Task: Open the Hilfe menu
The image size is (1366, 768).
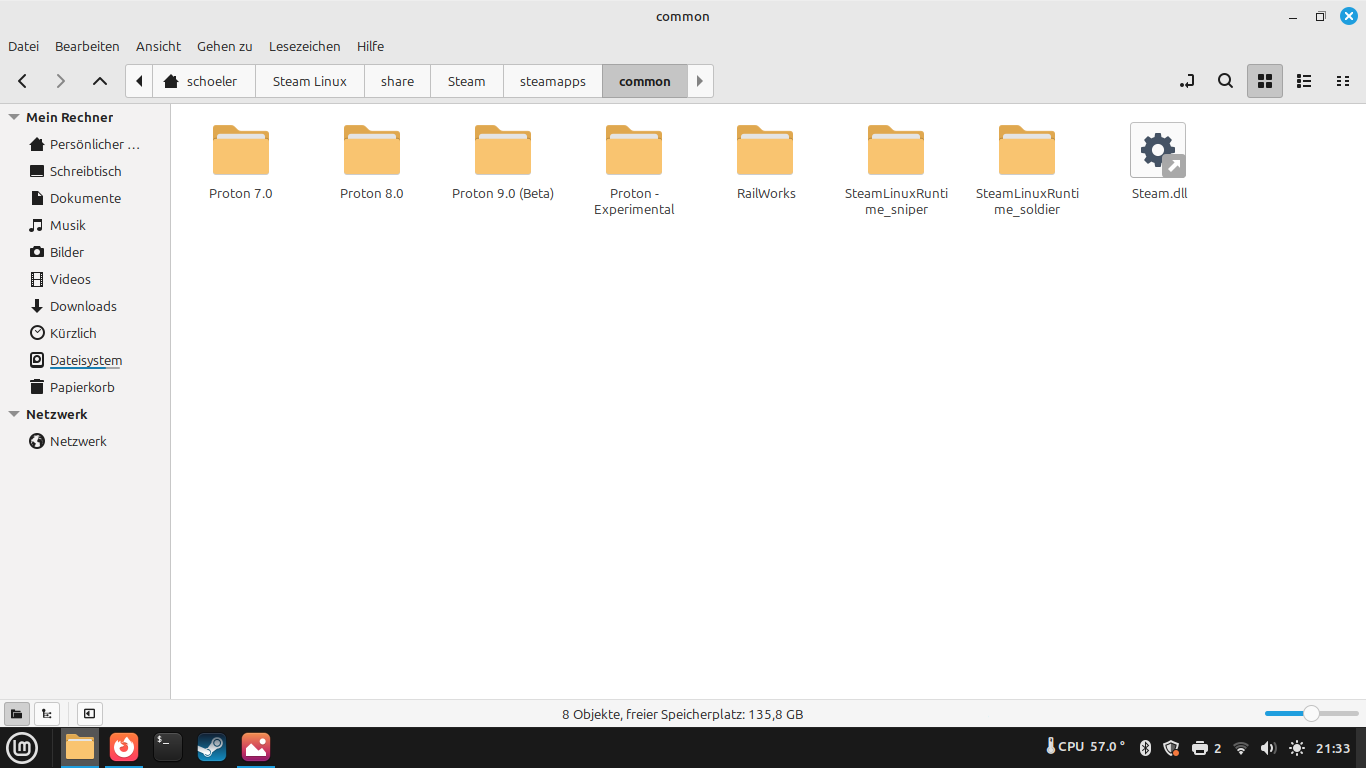Action: [x=370, y=46]
